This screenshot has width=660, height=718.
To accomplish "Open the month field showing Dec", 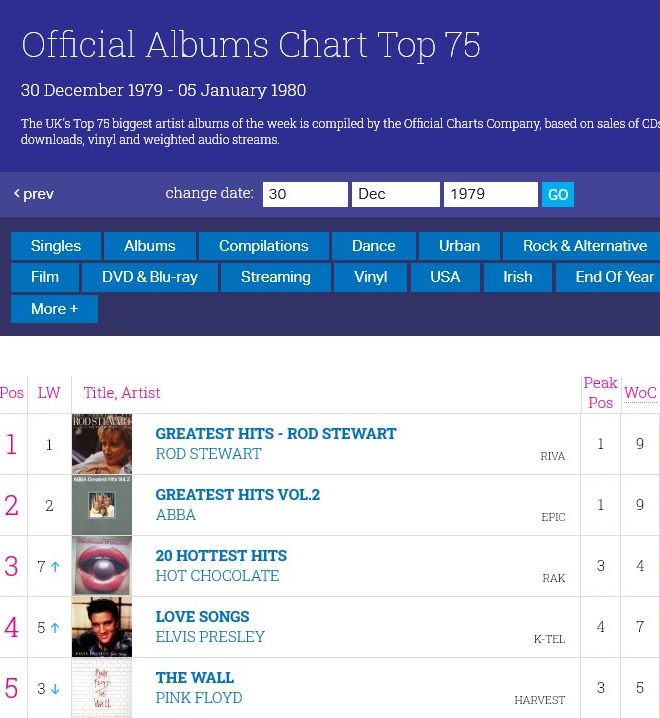I will (396, 194).
